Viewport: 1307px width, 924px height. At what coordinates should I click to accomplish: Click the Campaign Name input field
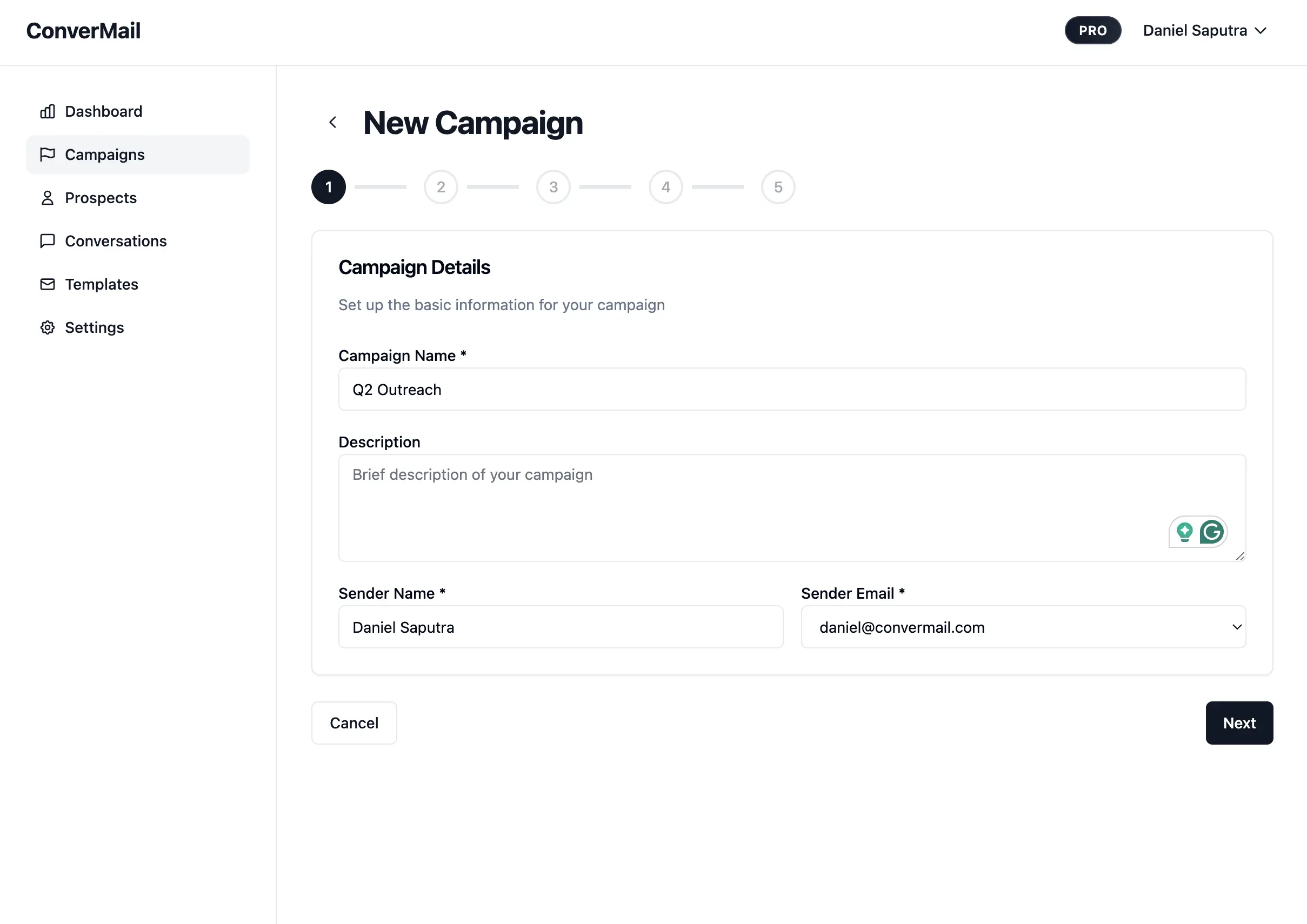(x=792, y=390)
